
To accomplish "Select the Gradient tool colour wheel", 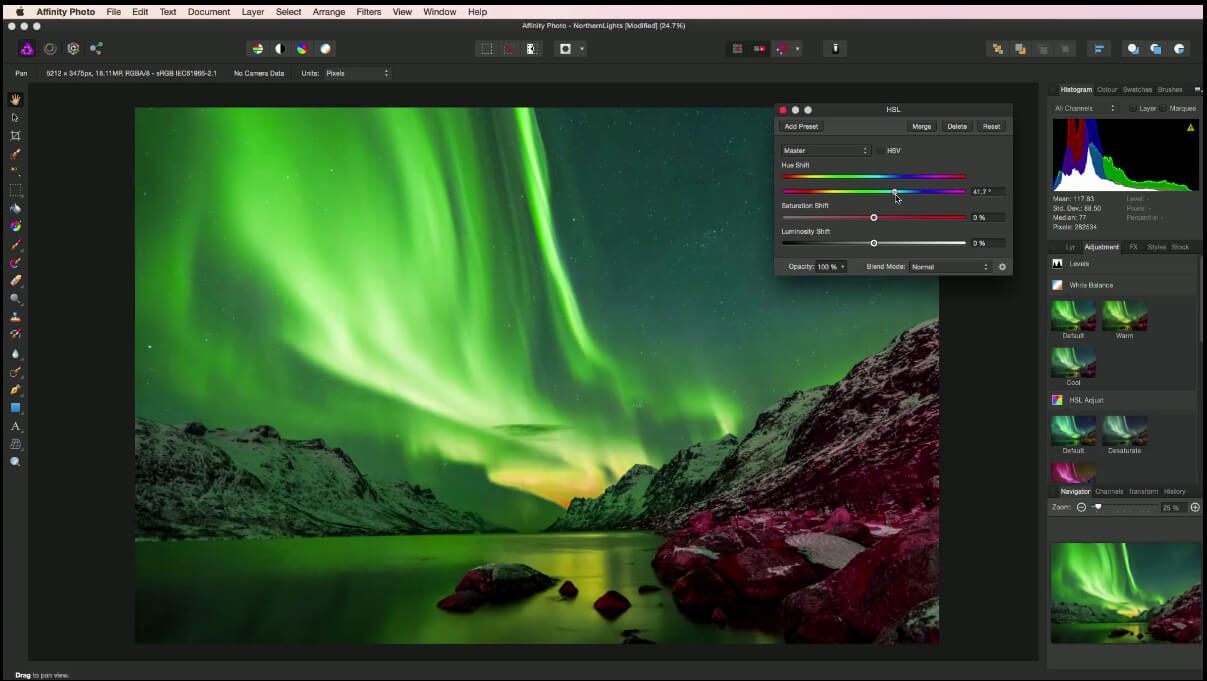I will pyautogui.click(x=15, y=226).
